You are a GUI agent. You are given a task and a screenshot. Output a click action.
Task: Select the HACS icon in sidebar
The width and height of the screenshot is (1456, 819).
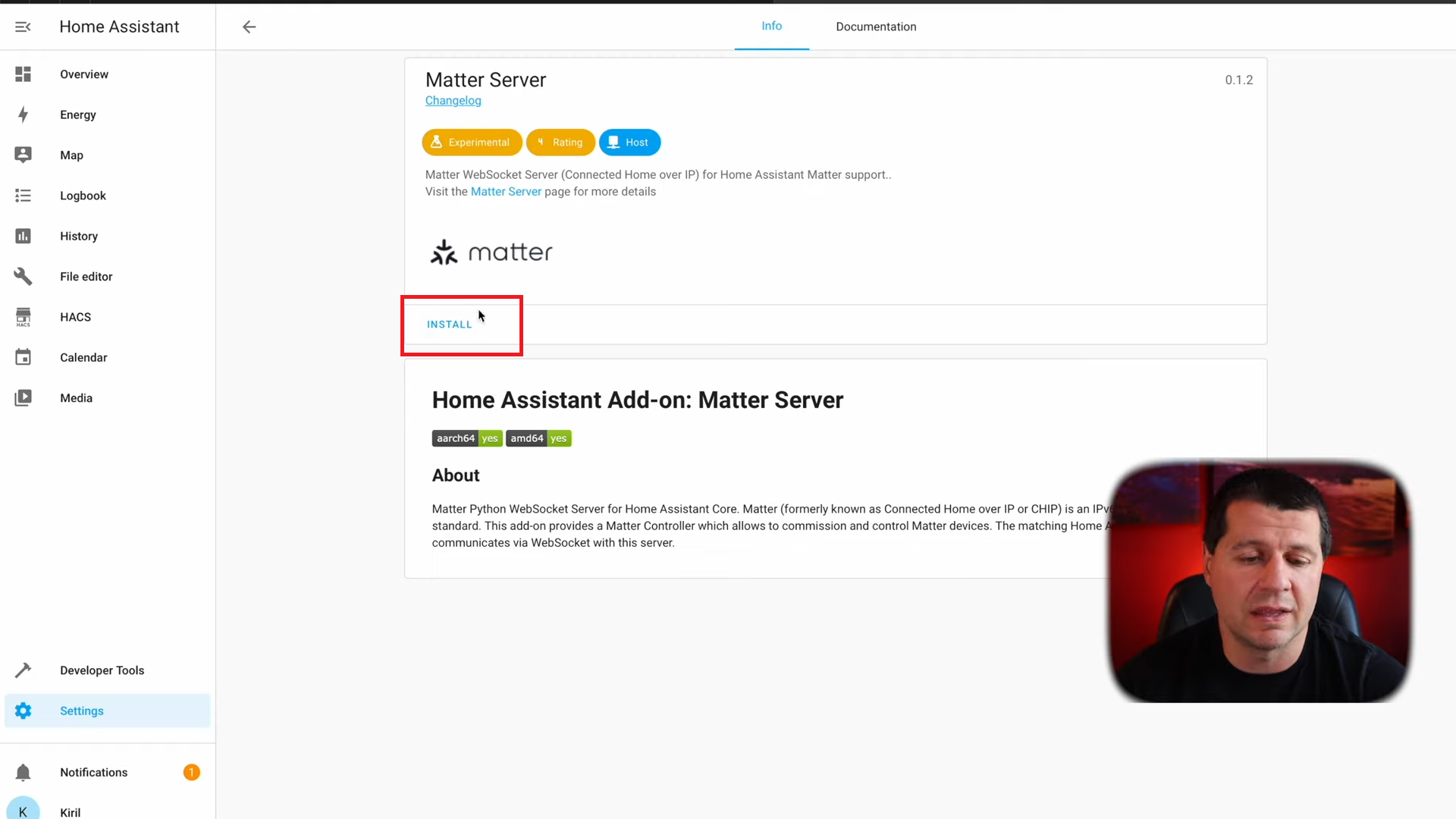(23, 317)
